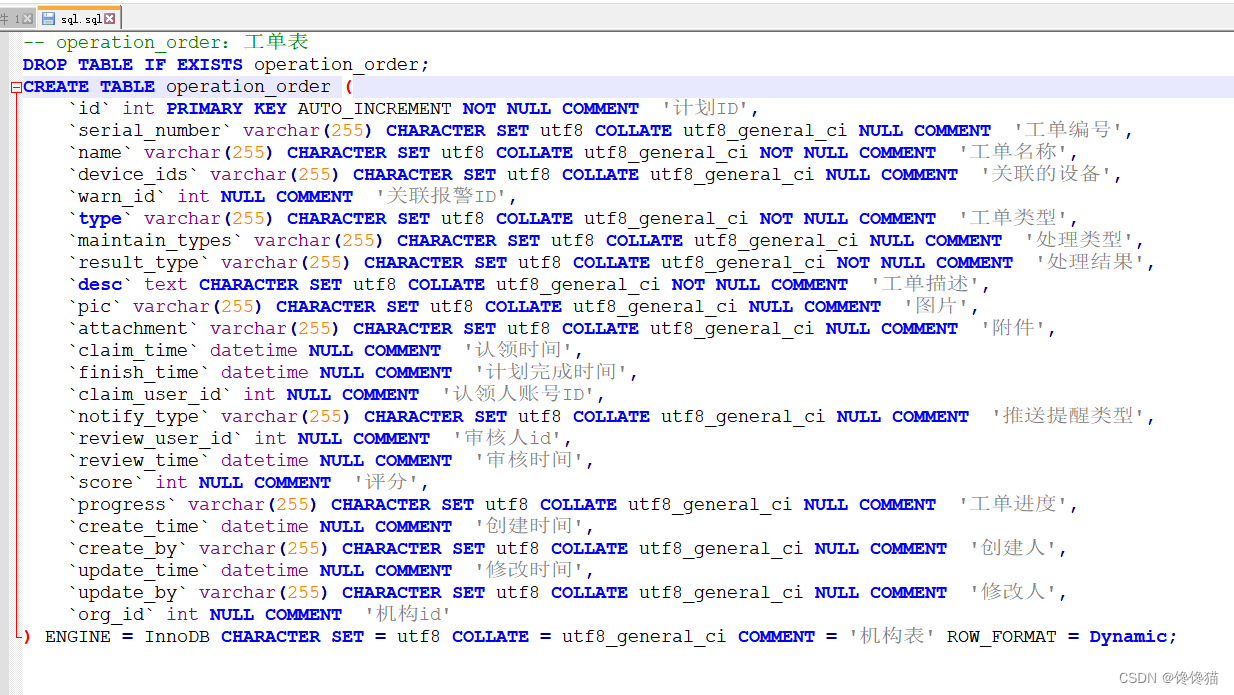Click 'operation_order' after CREATE TABLE

(x=248, y=86)
